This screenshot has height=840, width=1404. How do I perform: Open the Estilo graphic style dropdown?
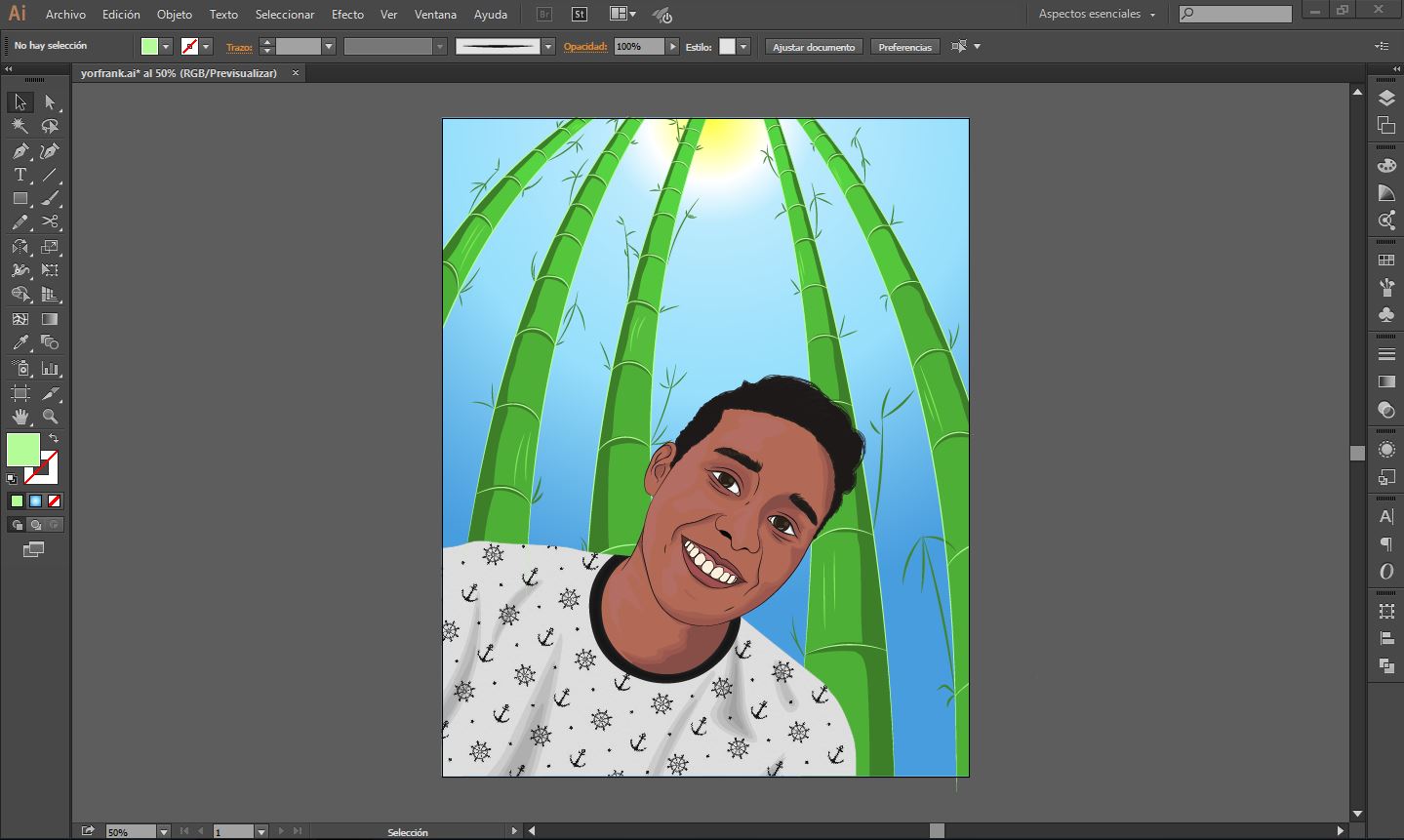[x=743, y=47]
